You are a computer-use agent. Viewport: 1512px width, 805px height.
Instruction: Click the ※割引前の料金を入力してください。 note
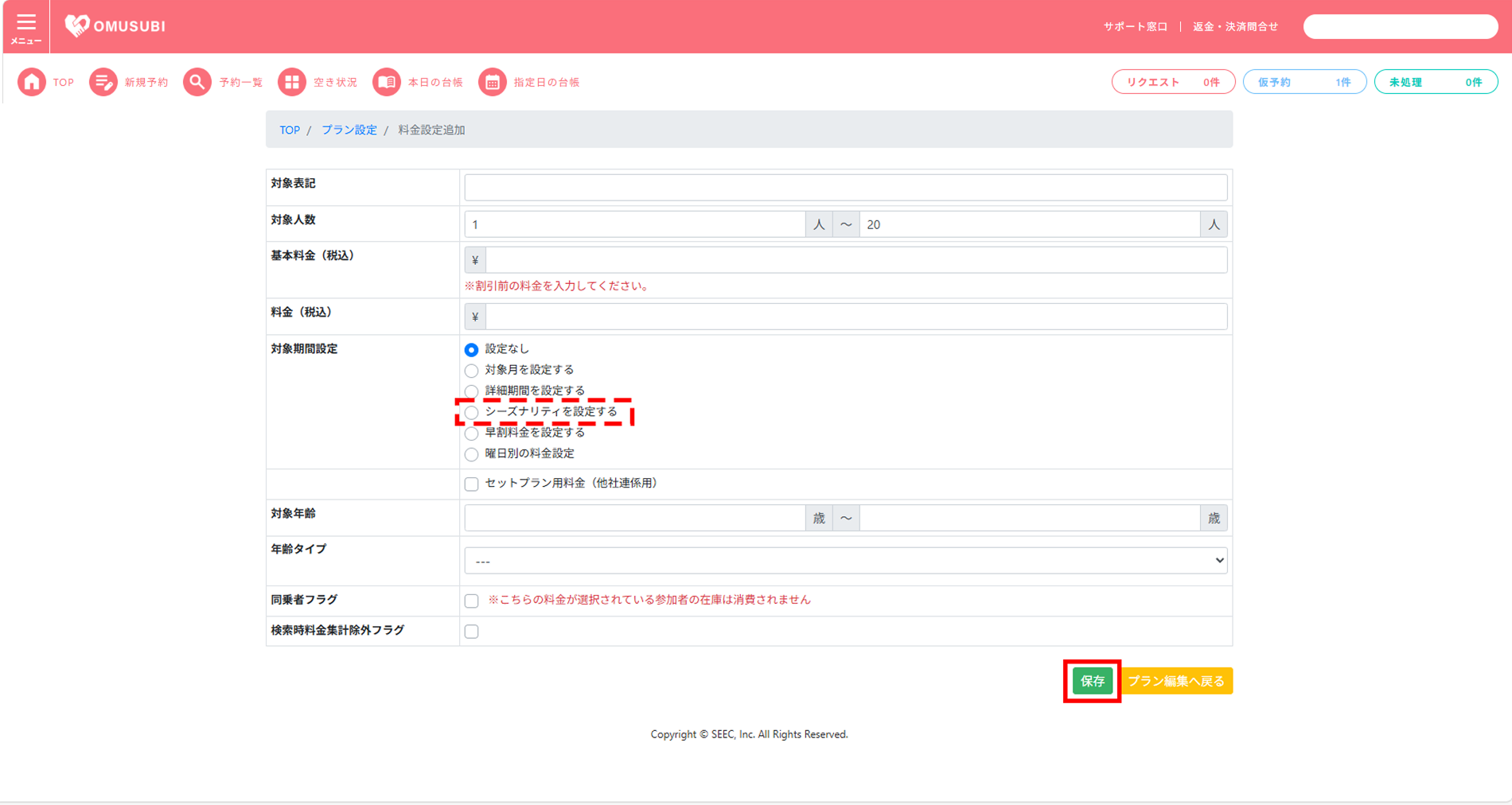coord(557,286)
